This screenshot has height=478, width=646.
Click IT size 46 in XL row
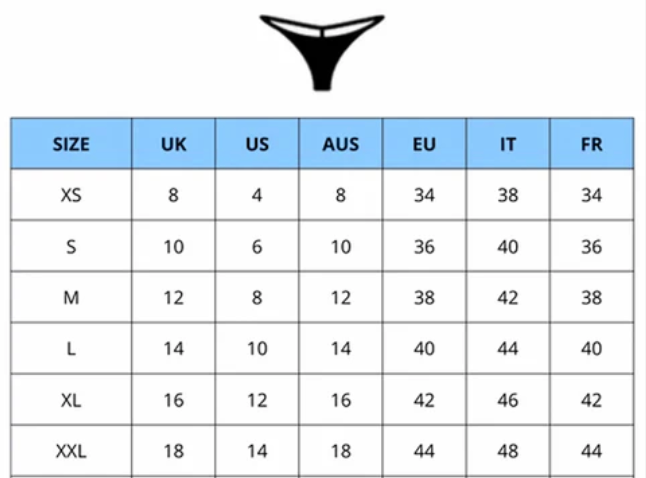[508, 400]
